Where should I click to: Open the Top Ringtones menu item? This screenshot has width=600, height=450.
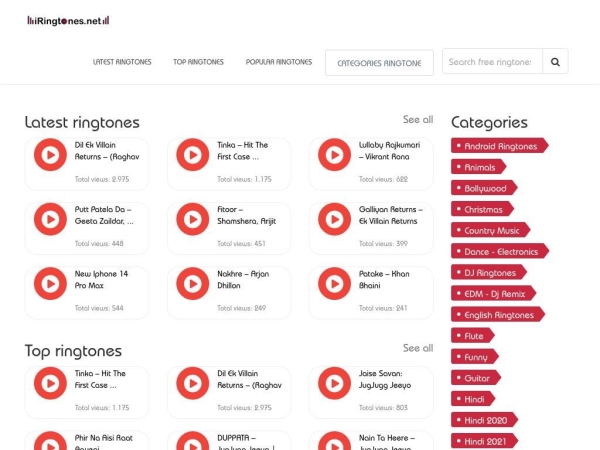[x=198, y=62]
